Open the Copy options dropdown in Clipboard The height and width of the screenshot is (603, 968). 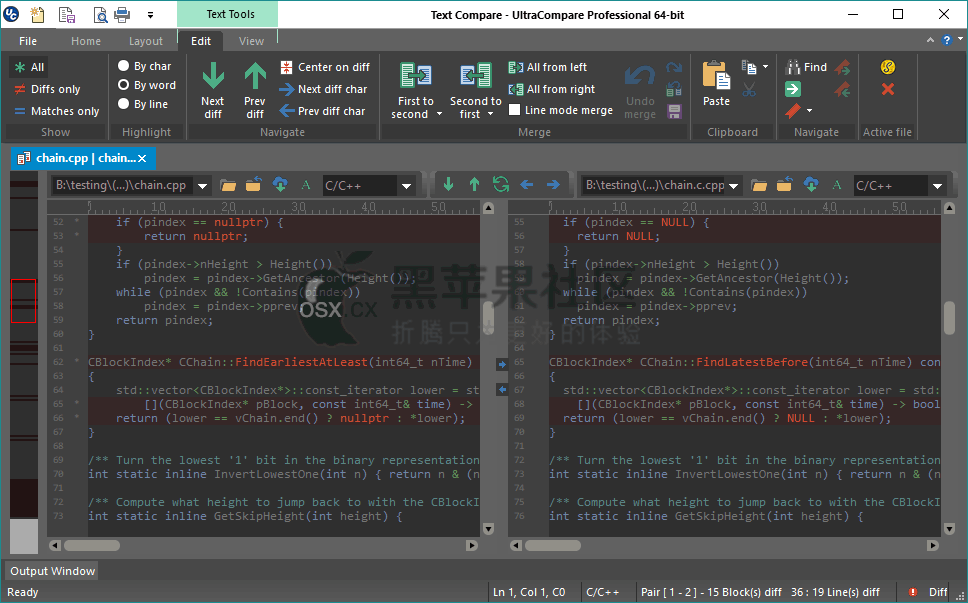pos(766,67)
